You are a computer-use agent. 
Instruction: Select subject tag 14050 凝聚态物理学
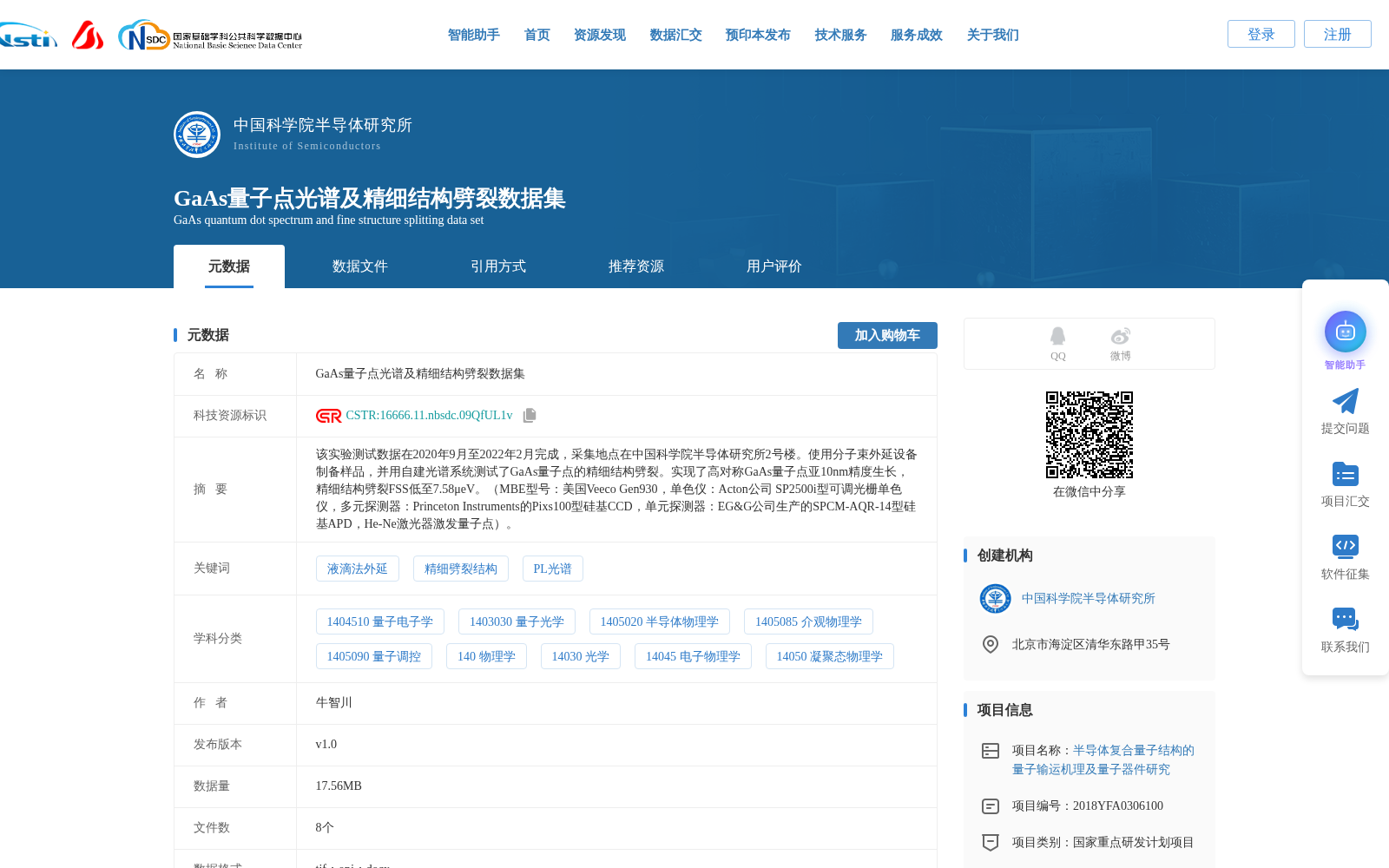coord(830,656)
